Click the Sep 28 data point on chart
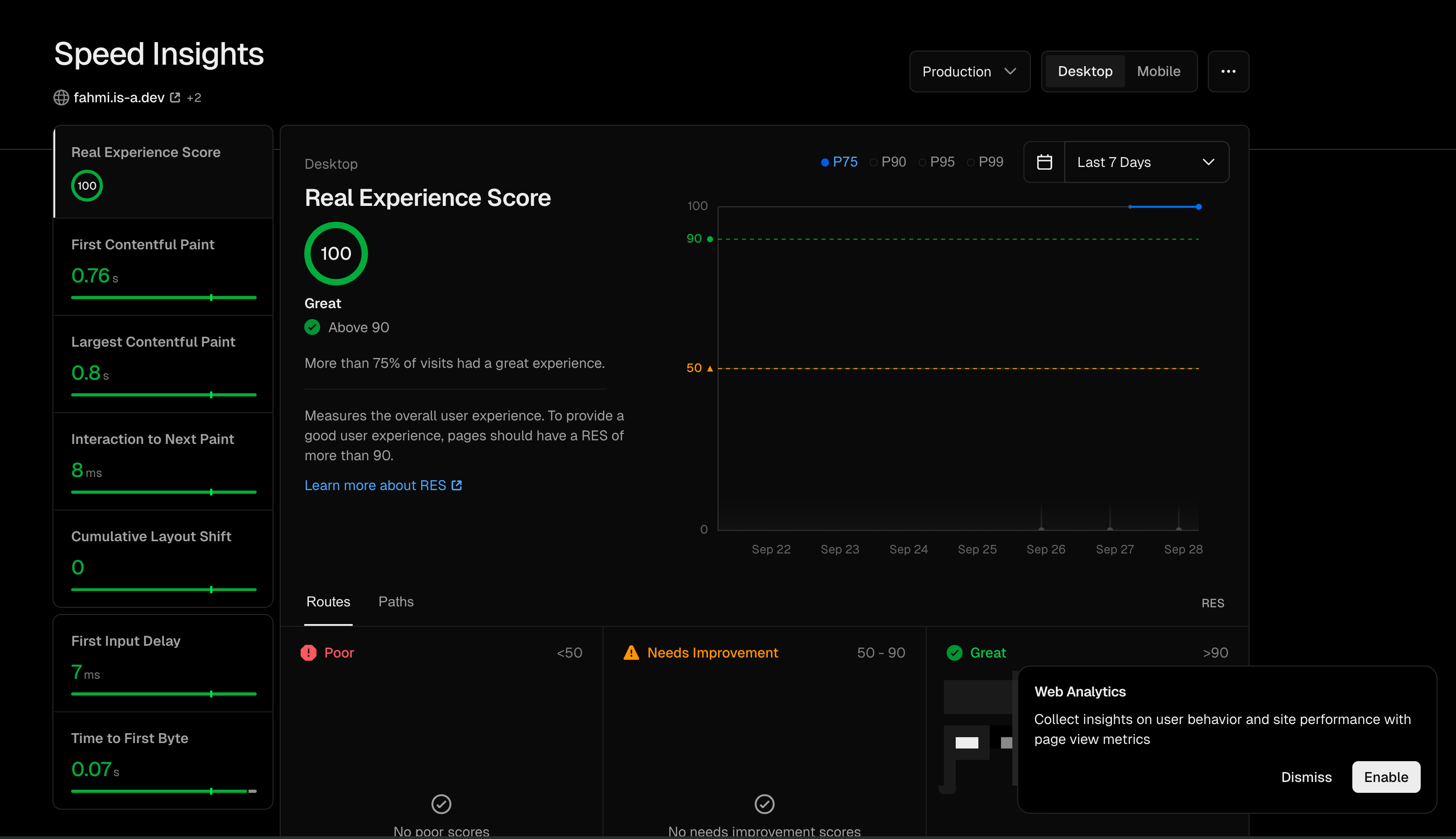The image size is (1456, 839). [1198, 206]
